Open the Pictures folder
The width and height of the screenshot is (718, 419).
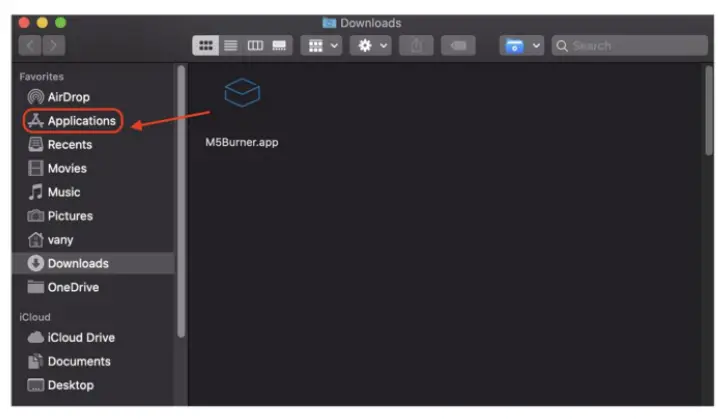pyautogui.click(x=60, y=216)
